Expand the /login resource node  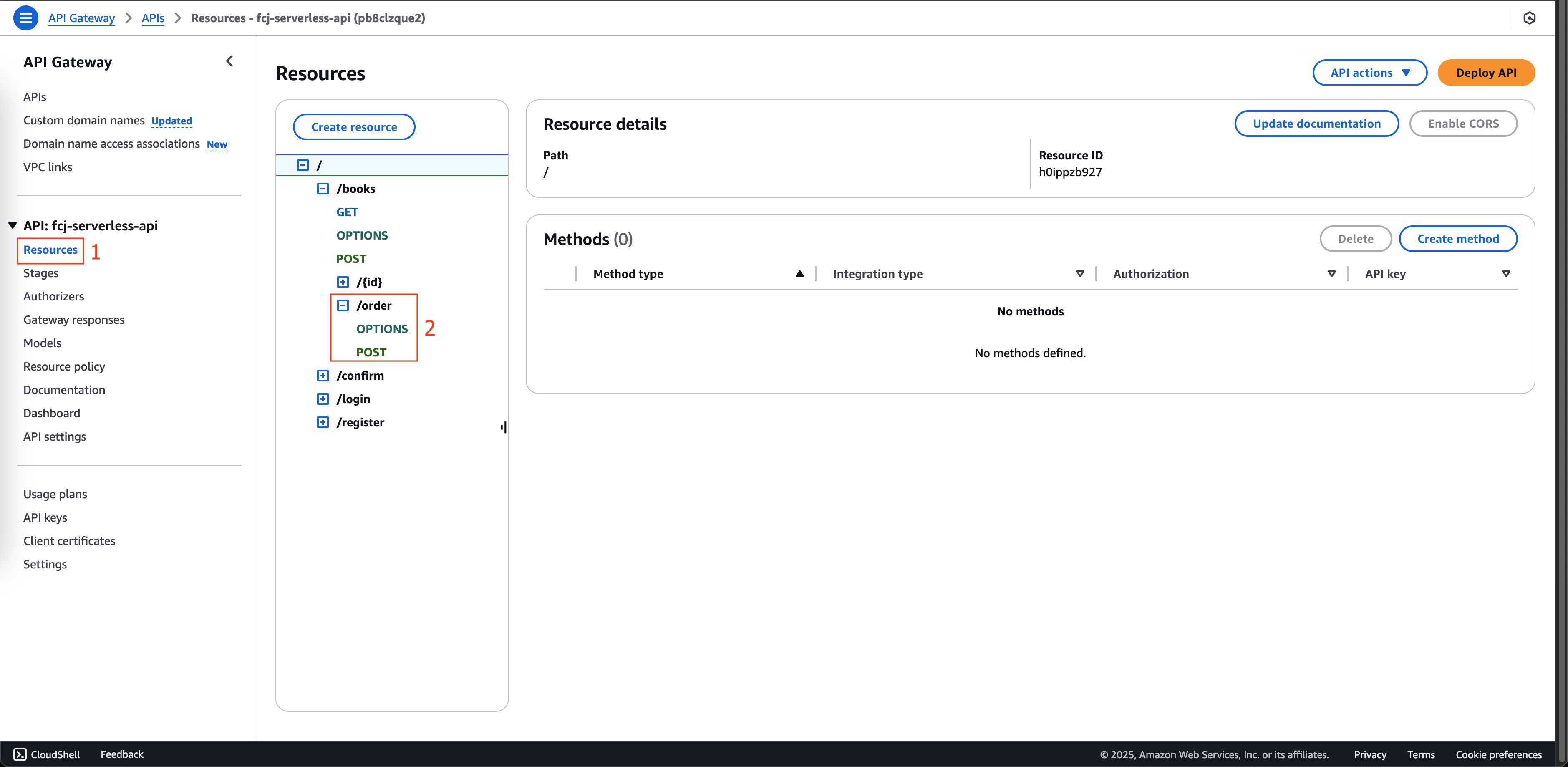[x=323, y=399]
